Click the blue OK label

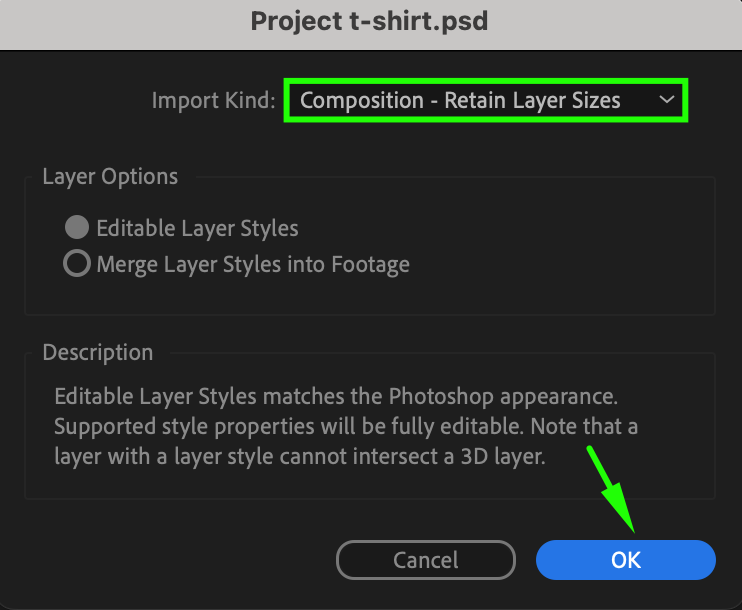point(626,560)
